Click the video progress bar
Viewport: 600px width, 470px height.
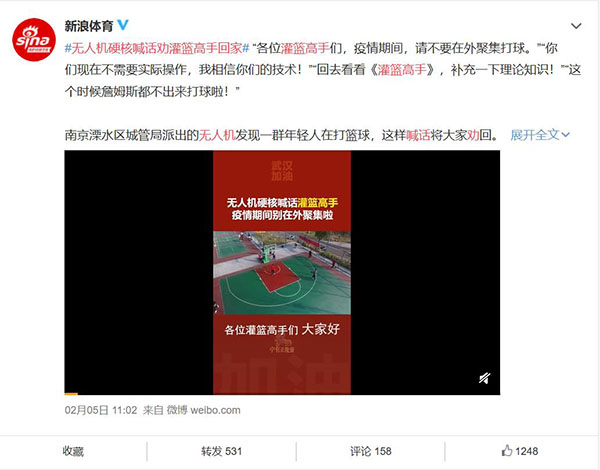tap(282, 393)
